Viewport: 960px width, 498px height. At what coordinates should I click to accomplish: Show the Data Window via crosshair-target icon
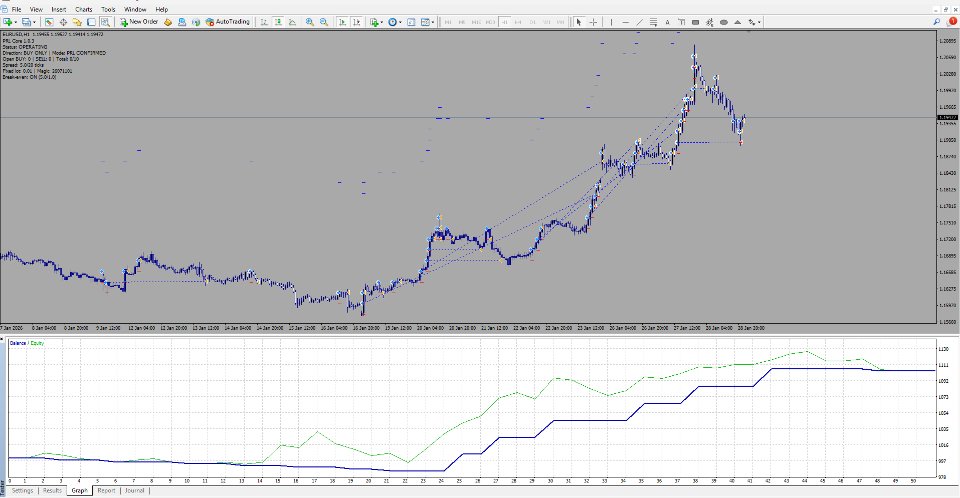63,22
